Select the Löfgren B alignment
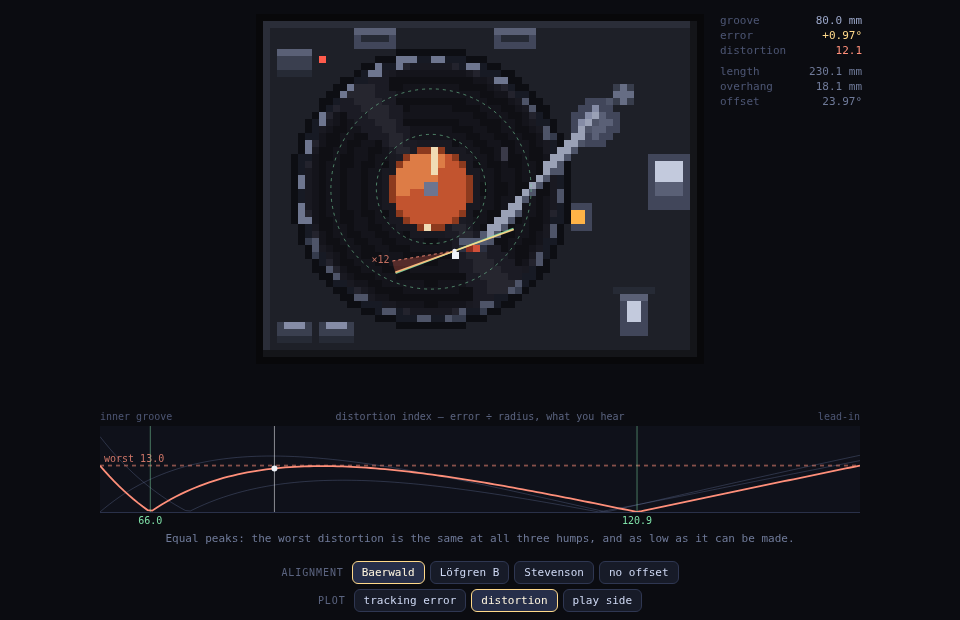The width and height of the screenshot is (960, 620). (x=470, y=572)
